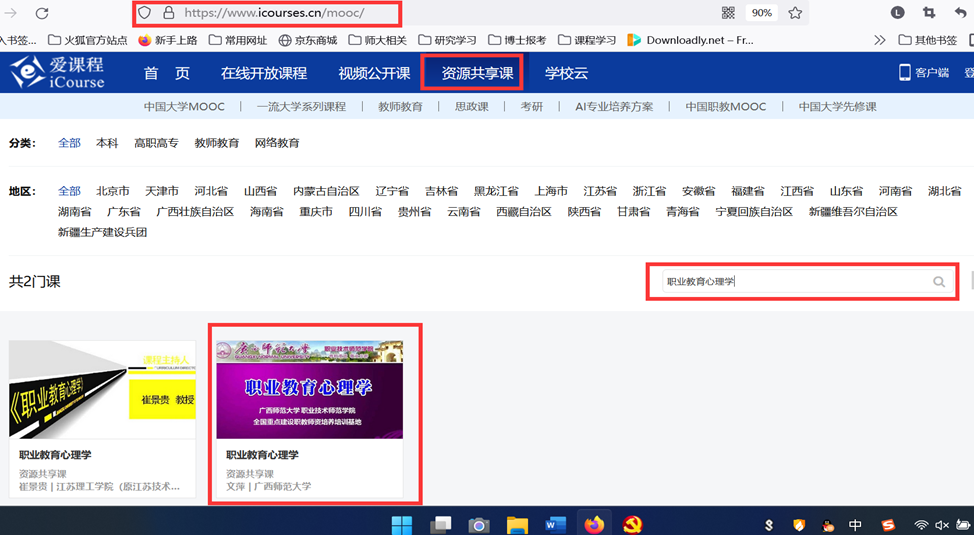Open 文萍 course title 职业教育心理学

pyautogui.click(x=262, y=455)
